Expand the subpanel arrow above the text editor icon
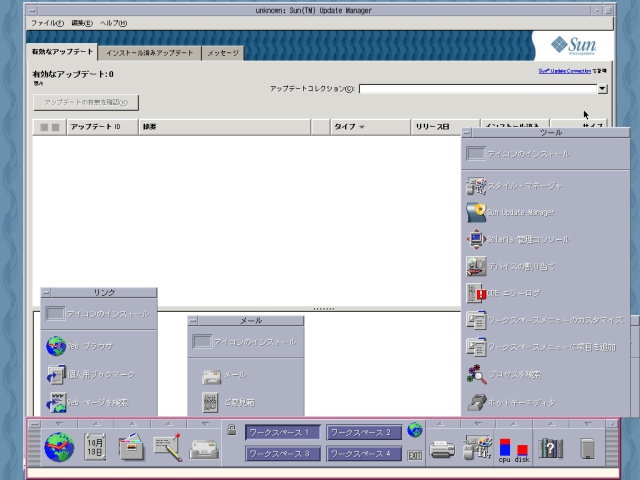This screenshot has height=480, width=640. coord(169,424)
